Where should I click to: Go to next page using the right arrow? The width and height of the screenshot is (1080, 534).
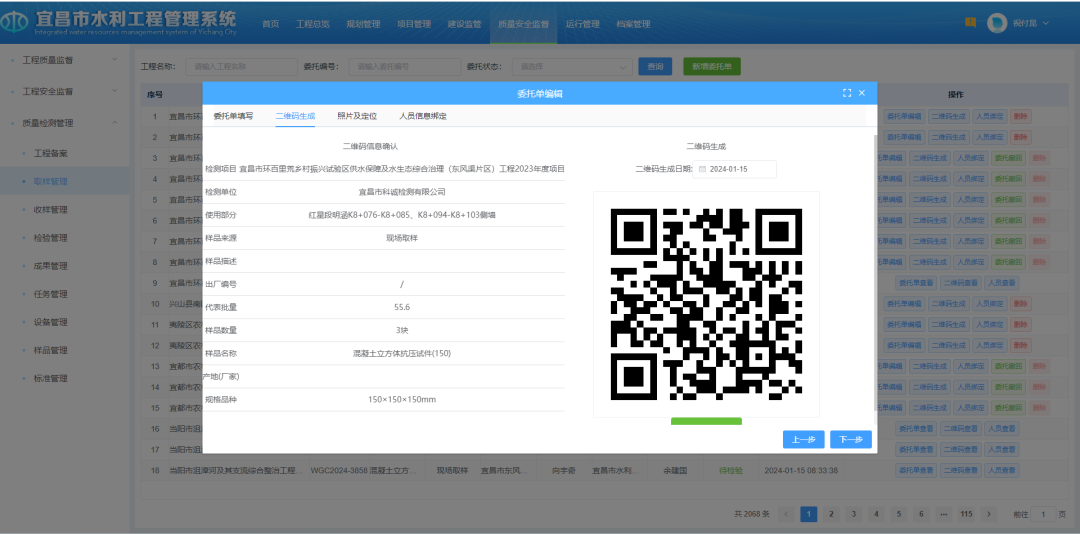coord(988,514)
